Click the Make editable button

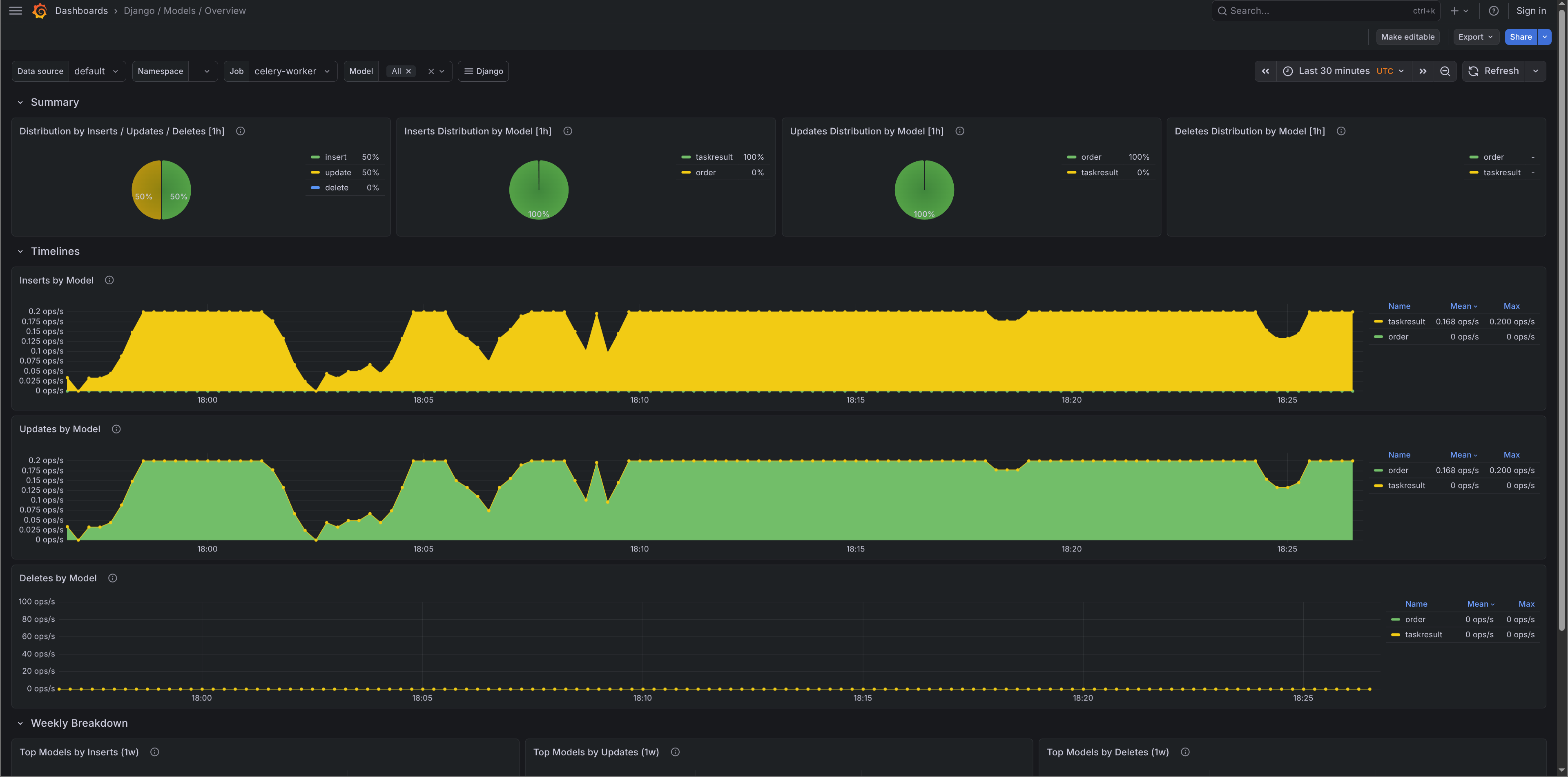pyautogui.click(x=1407, y=37)
